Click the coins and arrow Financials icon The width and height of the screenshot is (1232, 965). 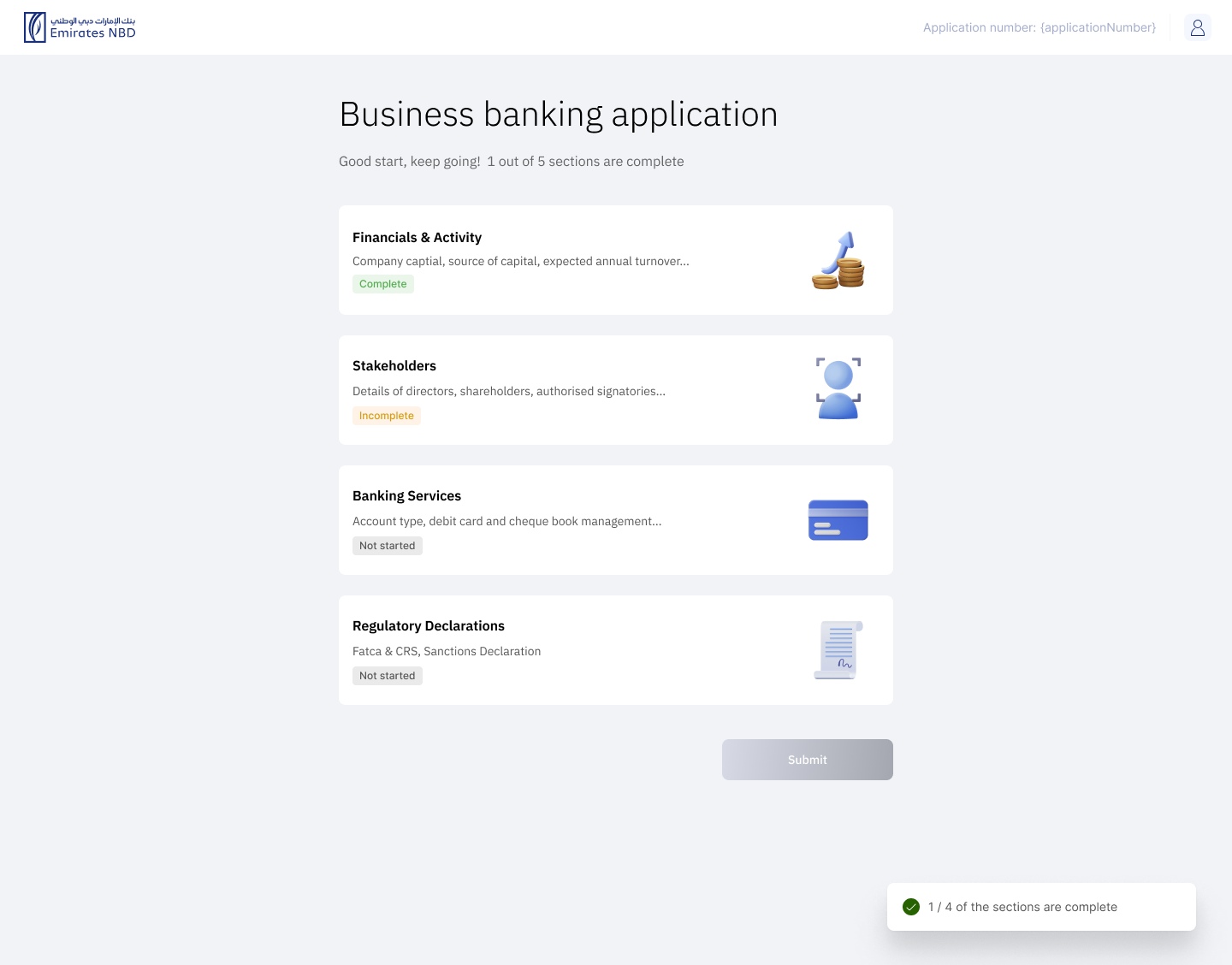tap(838, 261)
